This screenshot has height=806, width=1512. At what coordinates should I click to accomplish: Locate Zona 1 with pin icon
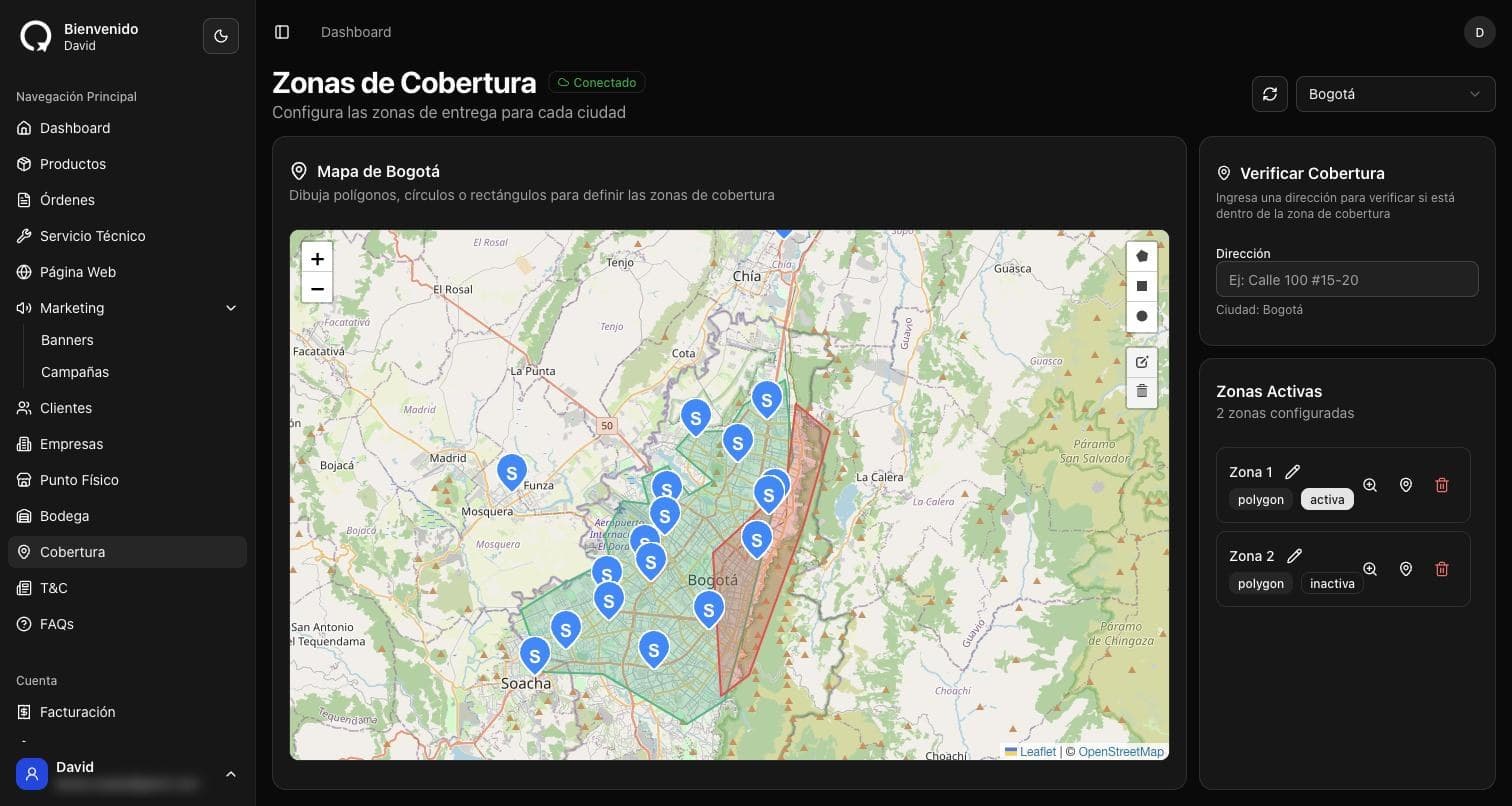coord(1406,485)
